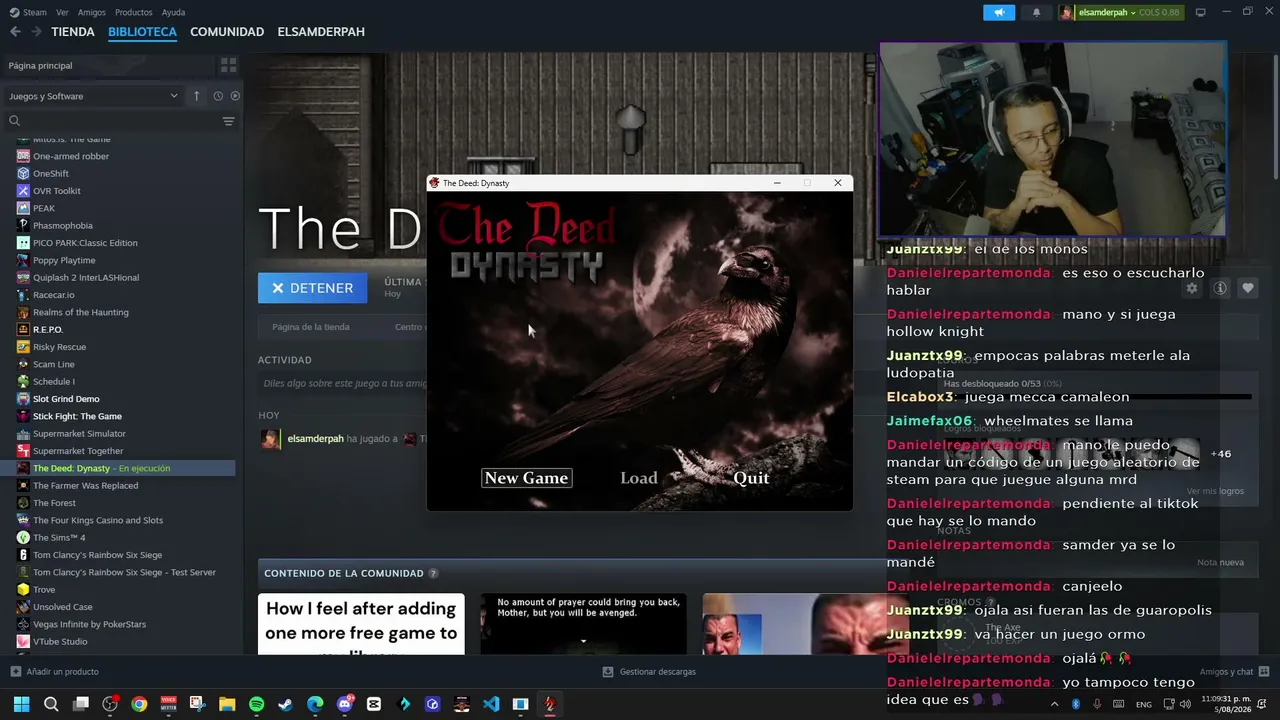This screenshot has width=1280, height=720.
Task: Collapse library list with the up-arrow icon
Action: pyautogui.click(x=197, y=96)
